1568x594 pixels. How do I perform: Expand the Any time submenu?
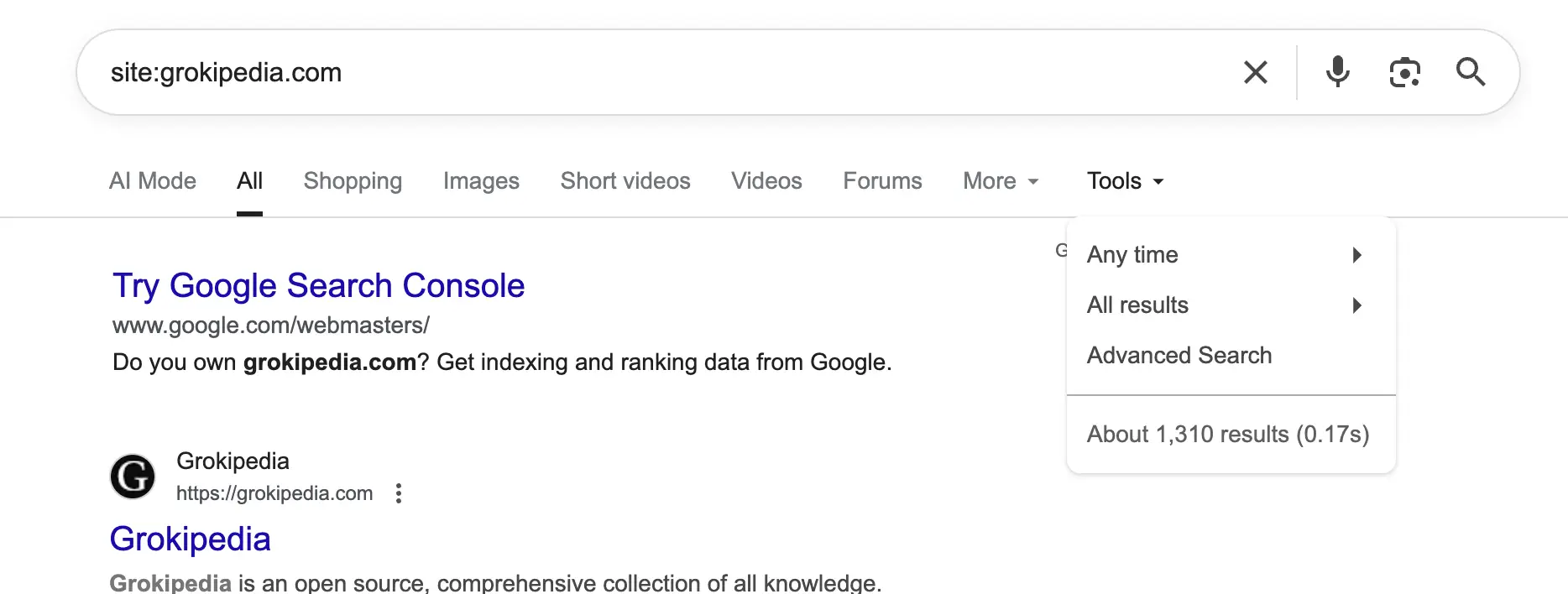(x=1224, y=255)
